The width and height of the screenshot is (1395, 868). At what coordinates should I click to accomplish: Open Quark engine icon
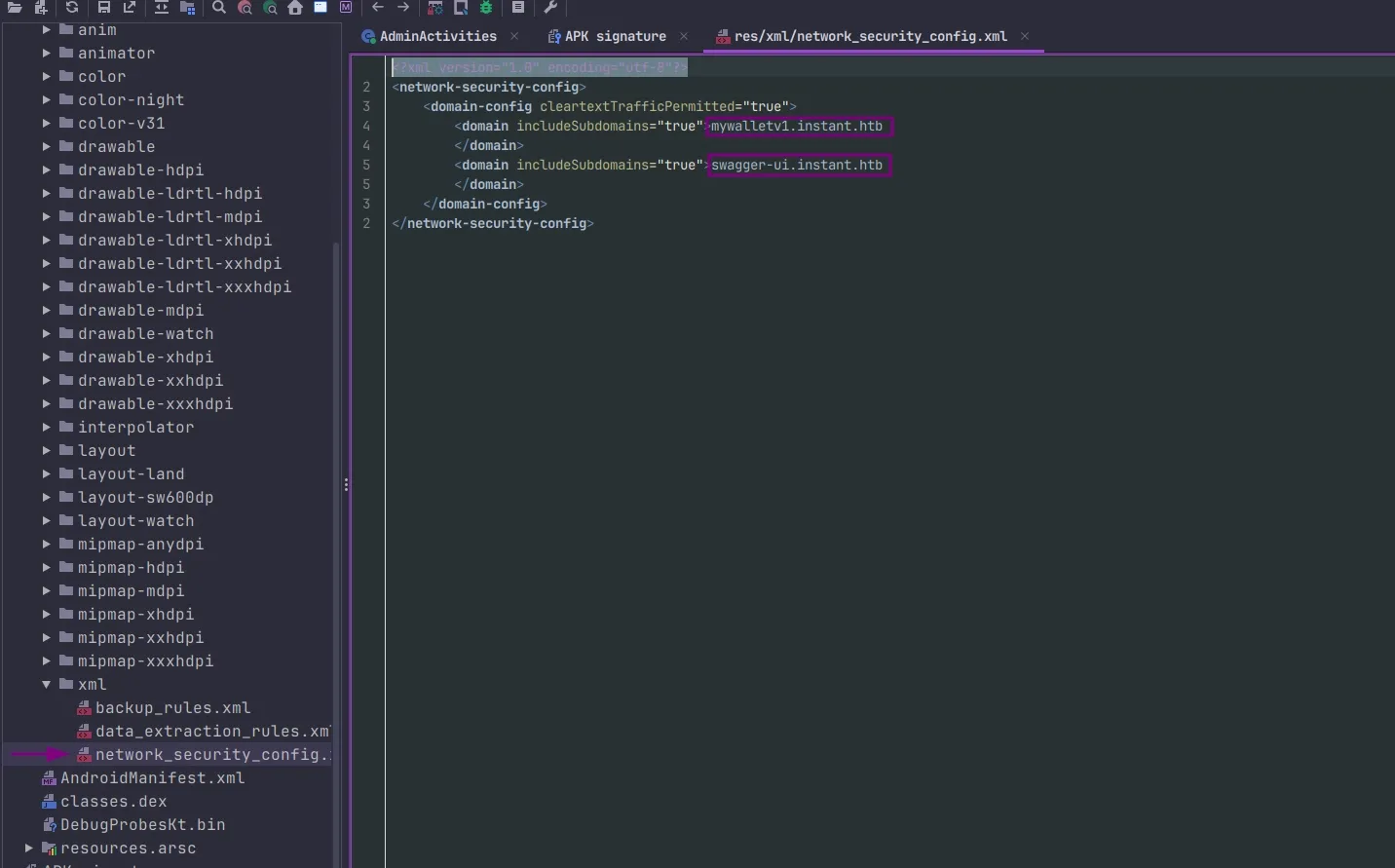pyautogui.click(x=461, y=7)
